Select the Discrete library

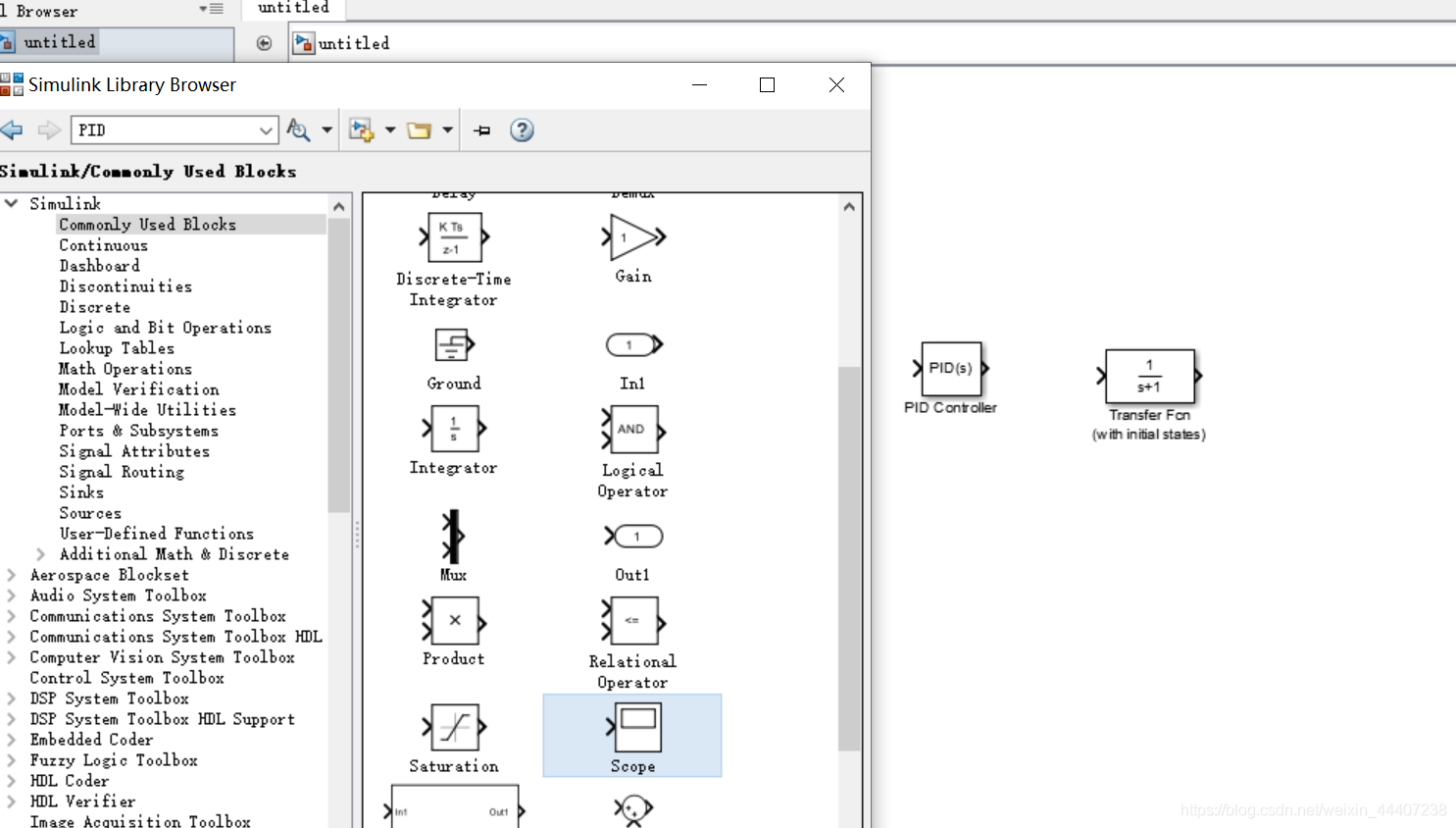pyautogui.click(x=95, y=307)
